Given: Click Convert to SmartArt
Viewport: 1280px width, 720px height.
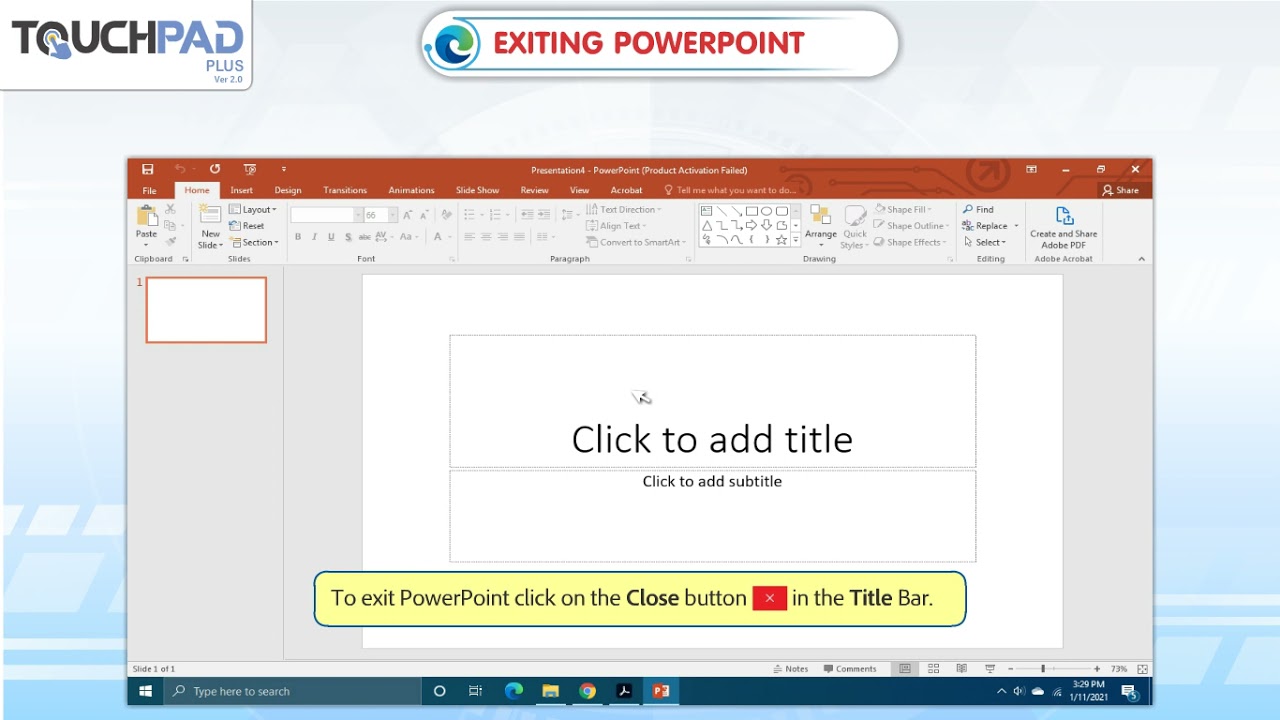Looking at the screenshot, I should pos(637,242).
